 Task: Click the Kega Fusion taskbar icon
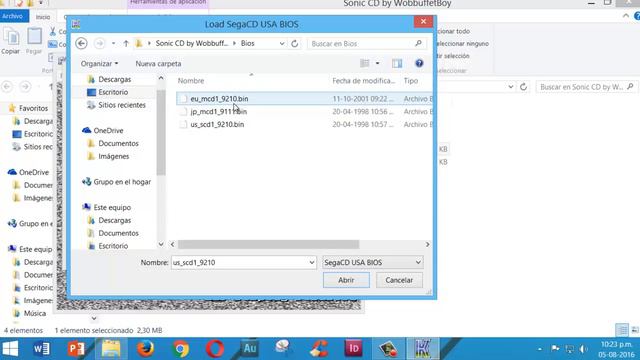423,349
